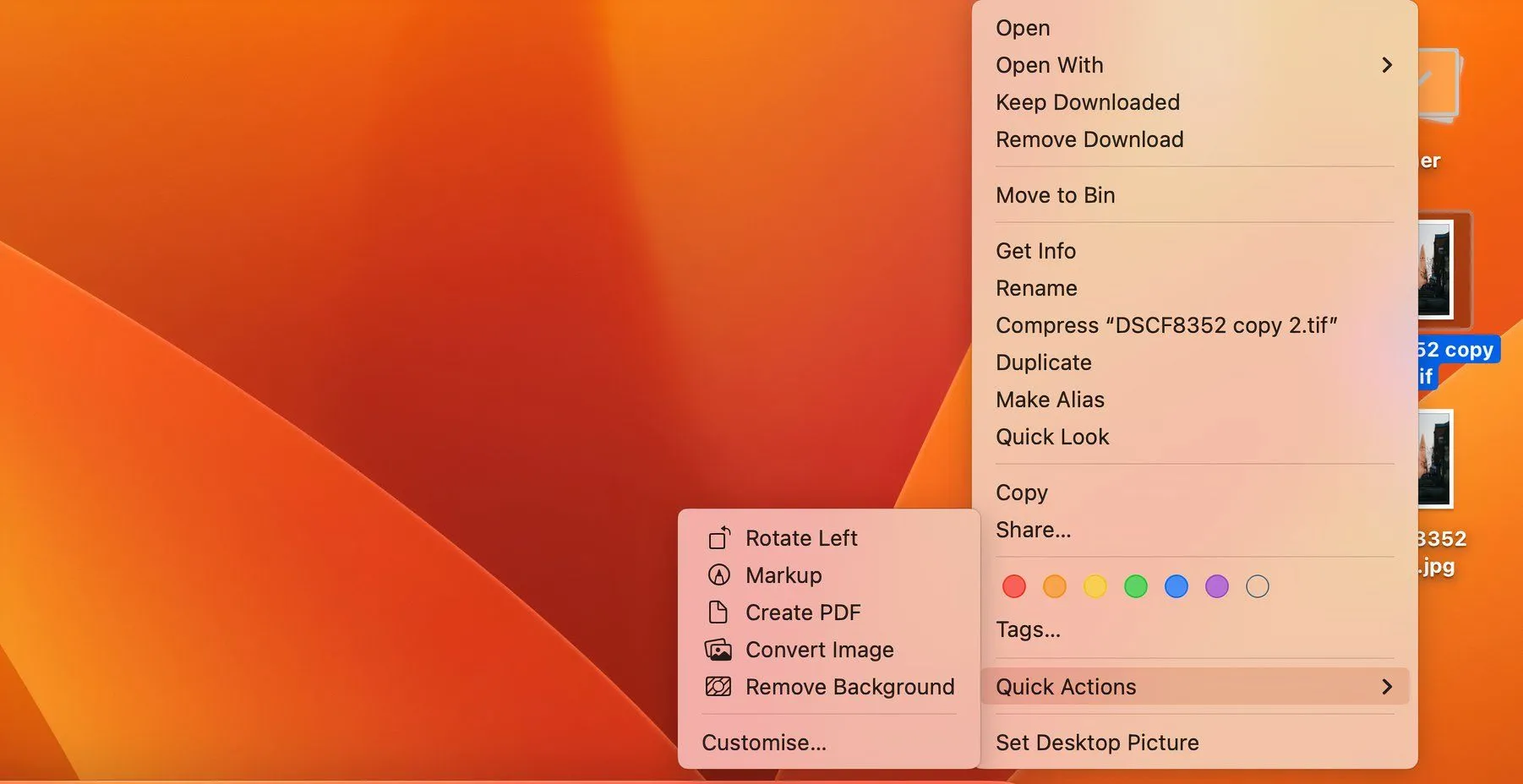Image resolution: width=1523 pixels, height=784 pixels.
Task: Select the empty gray tag circle
Action: point(1258,586)
